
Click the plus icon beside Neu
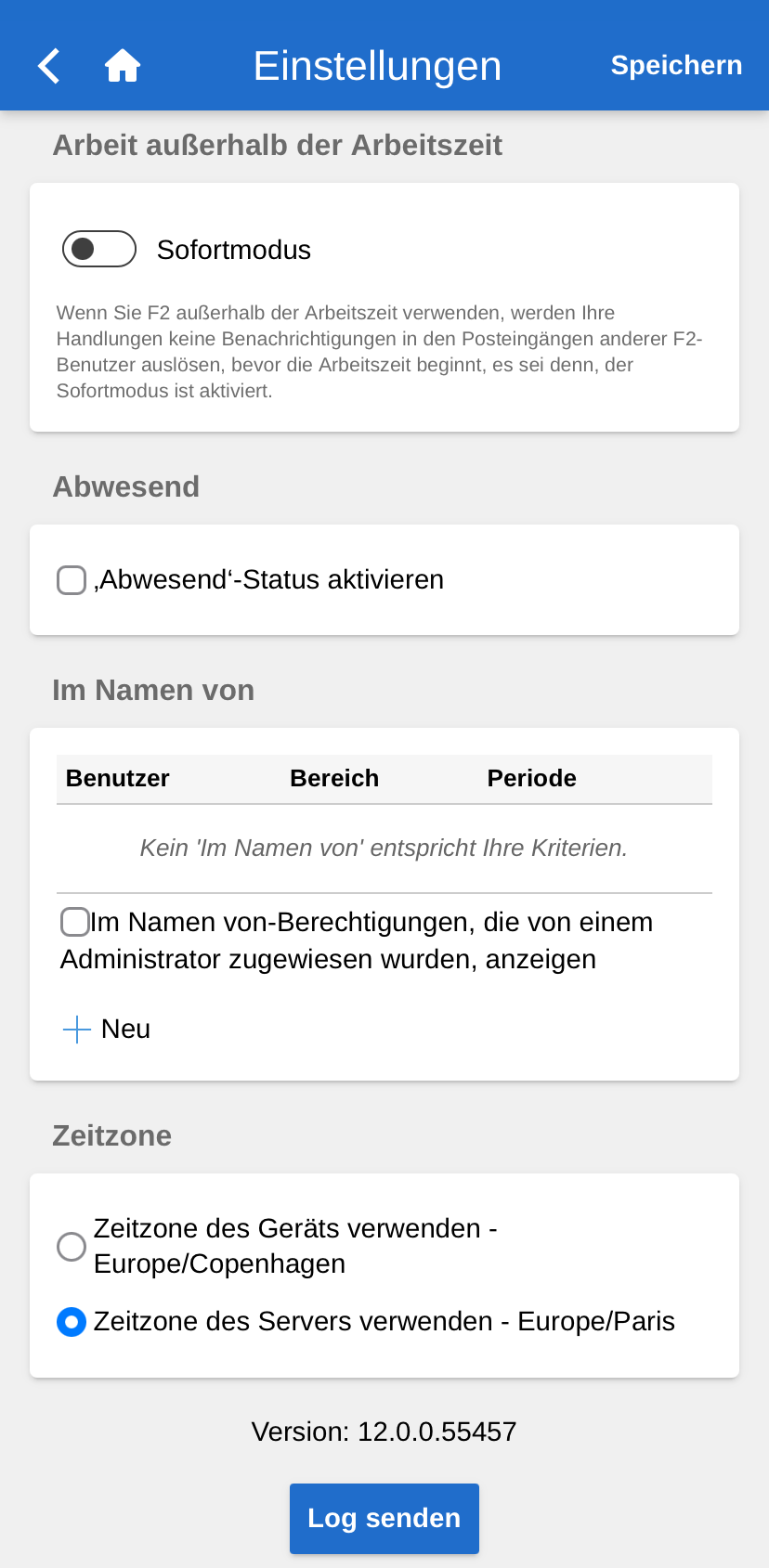click(x=76, y=1029)
